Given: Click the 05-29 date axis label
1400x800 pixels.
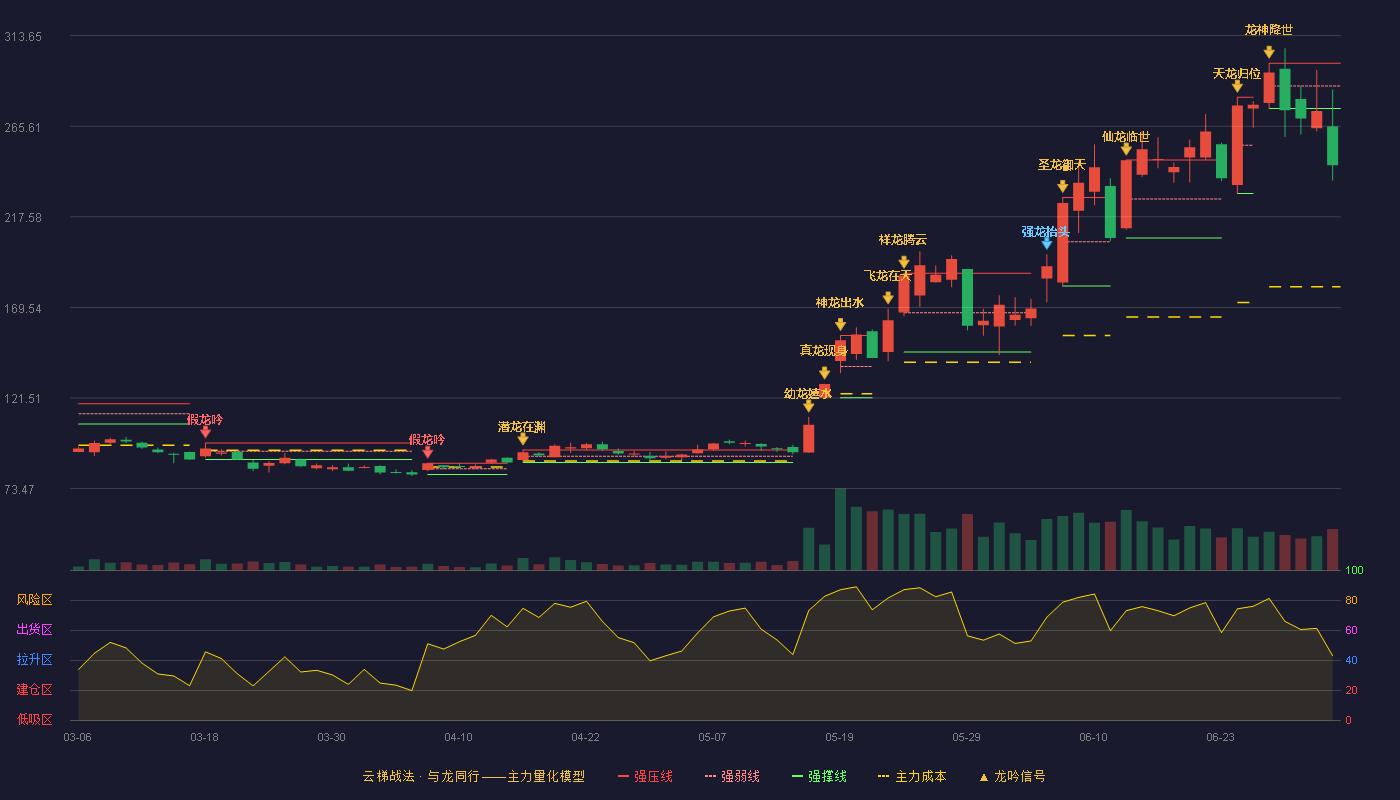Looking at the screenshot, I should [x=966, y=737].
